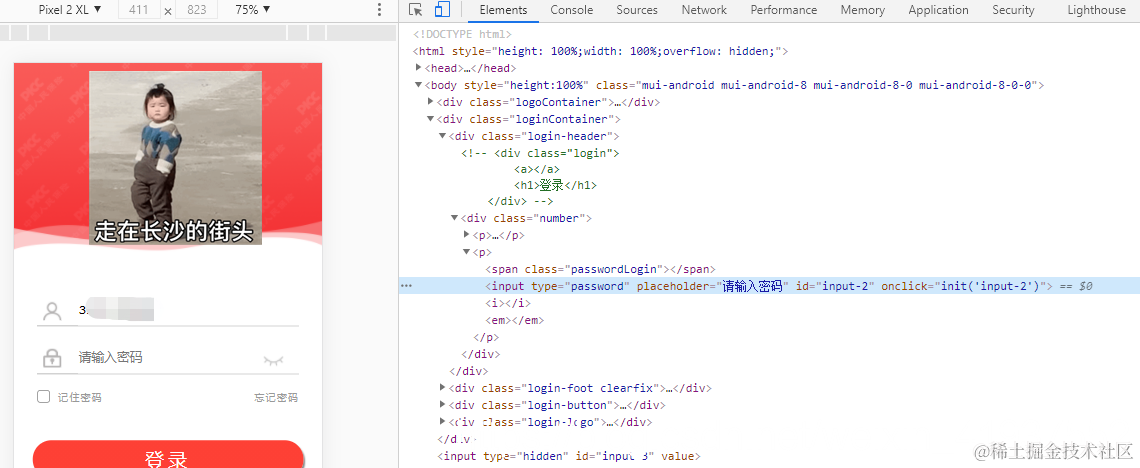1140x468 pixels.
Task: Click the 请输入密码 password input field
Action: point(167,358)
